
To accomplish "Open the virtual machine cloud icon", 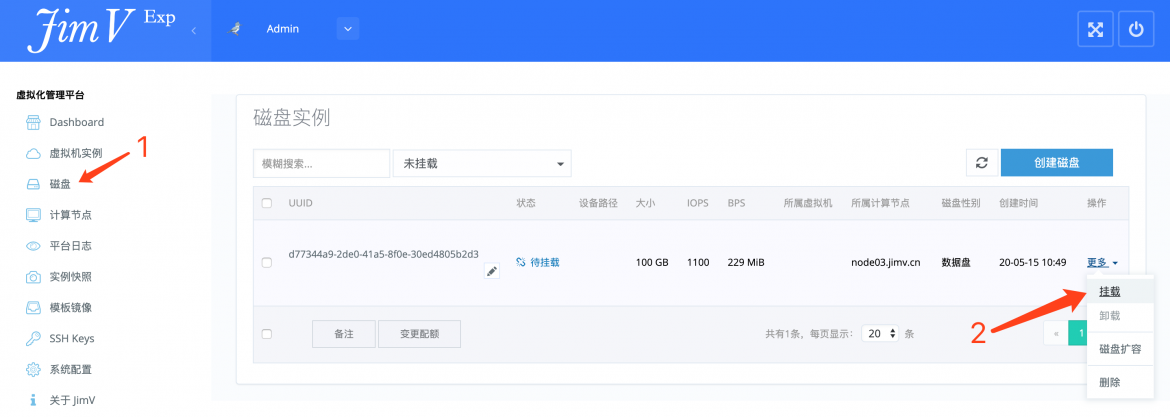I will [x=33, y=154].
